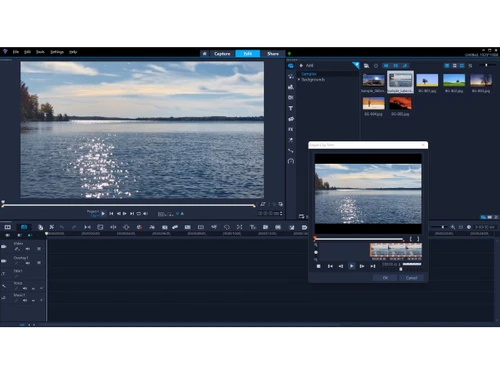Switch to the Edit tab
This screenshot has width=500, height=375.
(248, 54)
